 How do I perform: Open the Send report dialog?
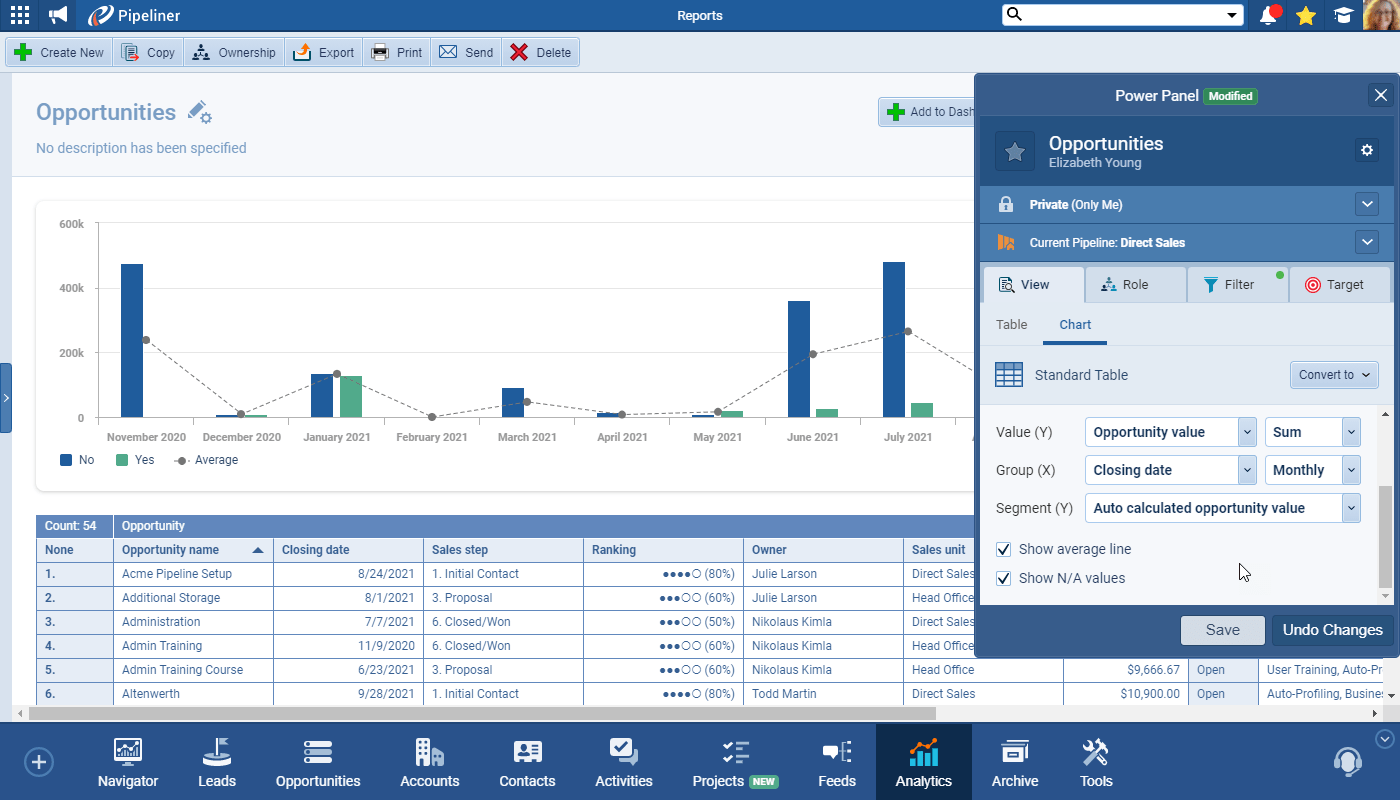tap(465, 51)
